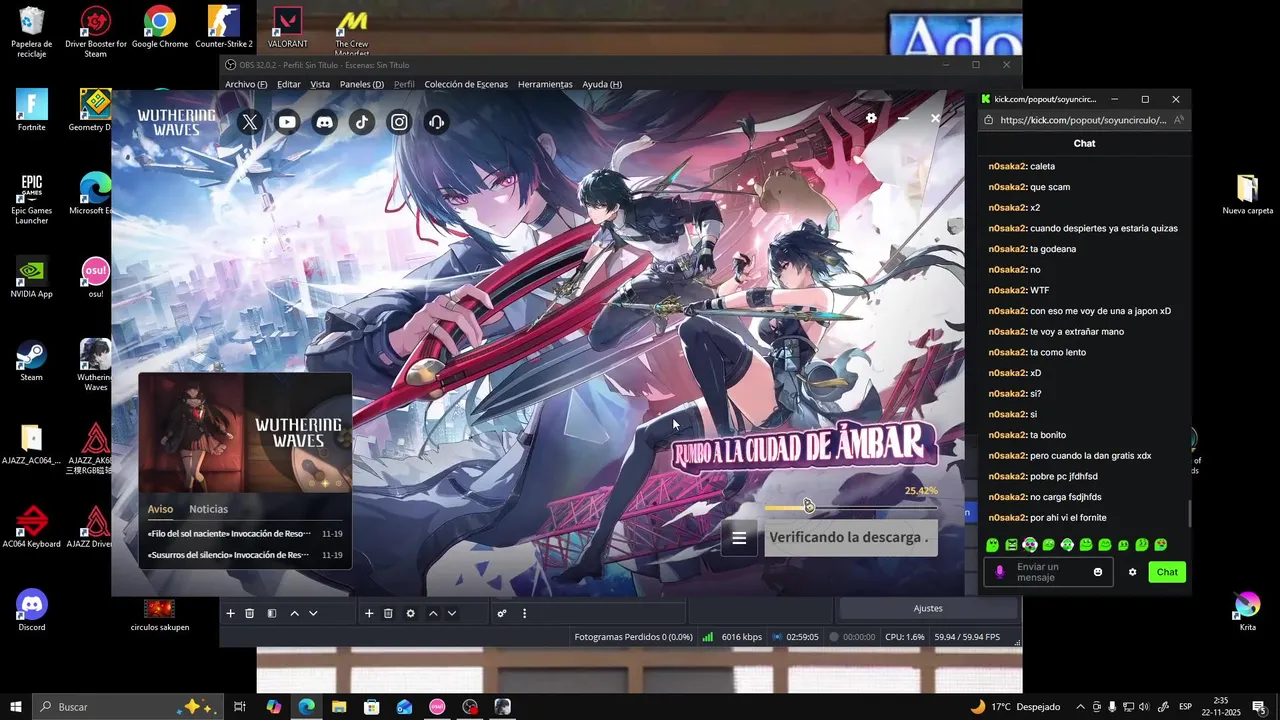
Task: Open the Paneles menu in OBS
Action: tap(362, 84)
